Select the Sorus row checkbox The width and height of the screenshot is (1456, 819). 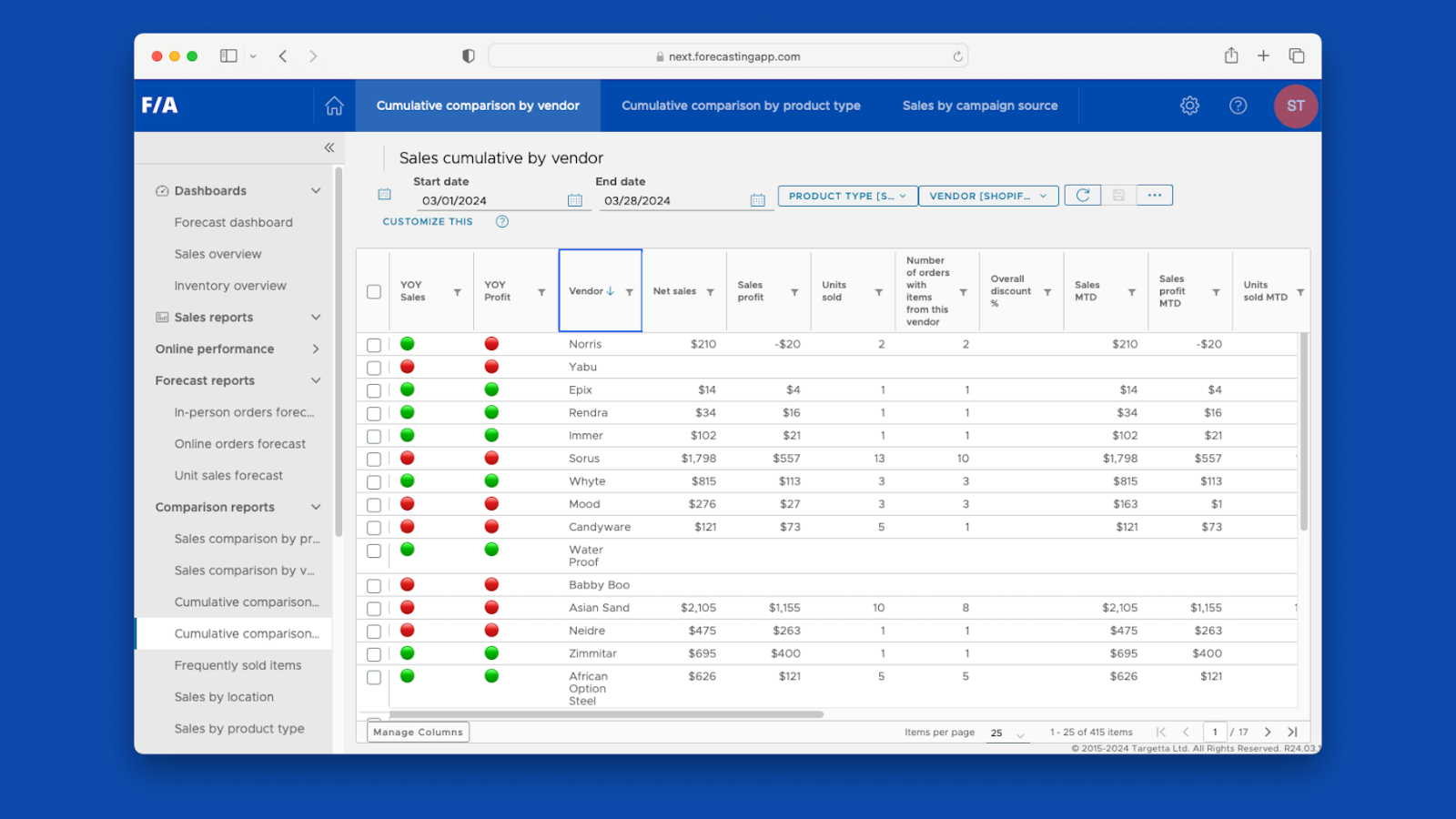[x=374, y=460]
